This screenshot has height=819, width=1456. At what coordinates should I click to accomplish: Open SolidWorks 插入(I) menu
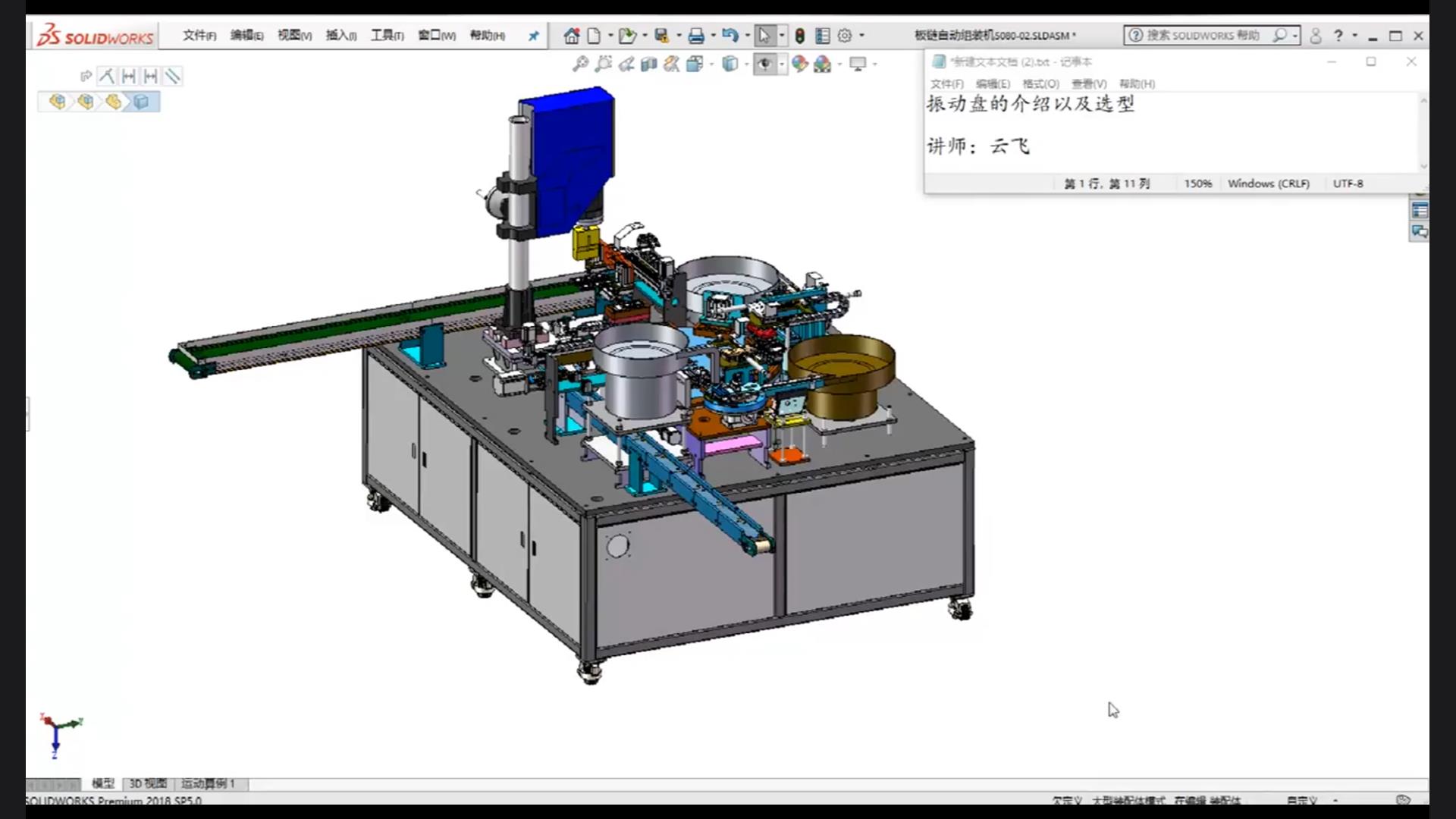point(341,36)
